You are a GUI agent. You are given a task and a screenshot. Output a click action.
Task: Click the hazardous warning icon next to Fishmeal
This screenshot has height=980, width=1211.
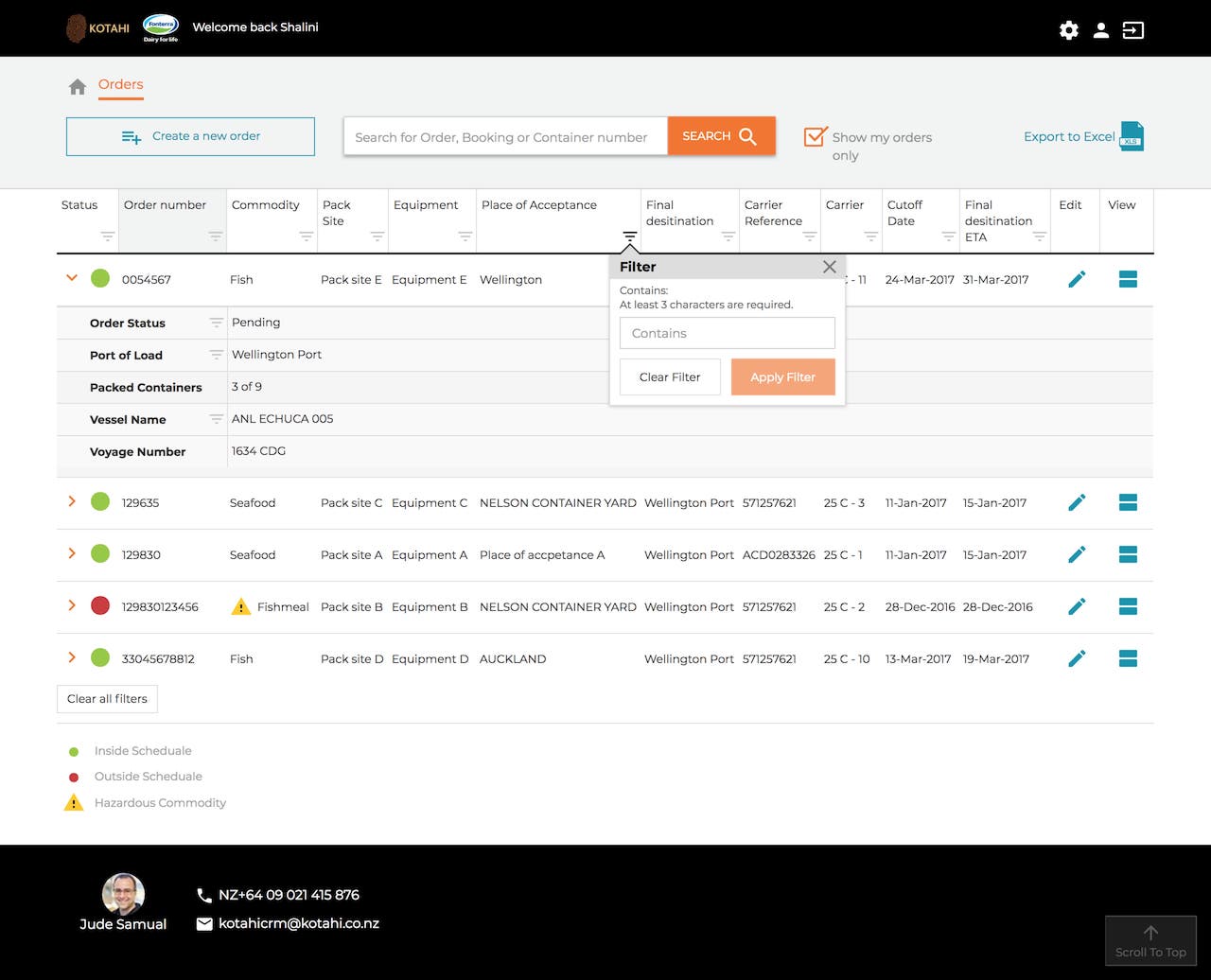pos(239,606)
